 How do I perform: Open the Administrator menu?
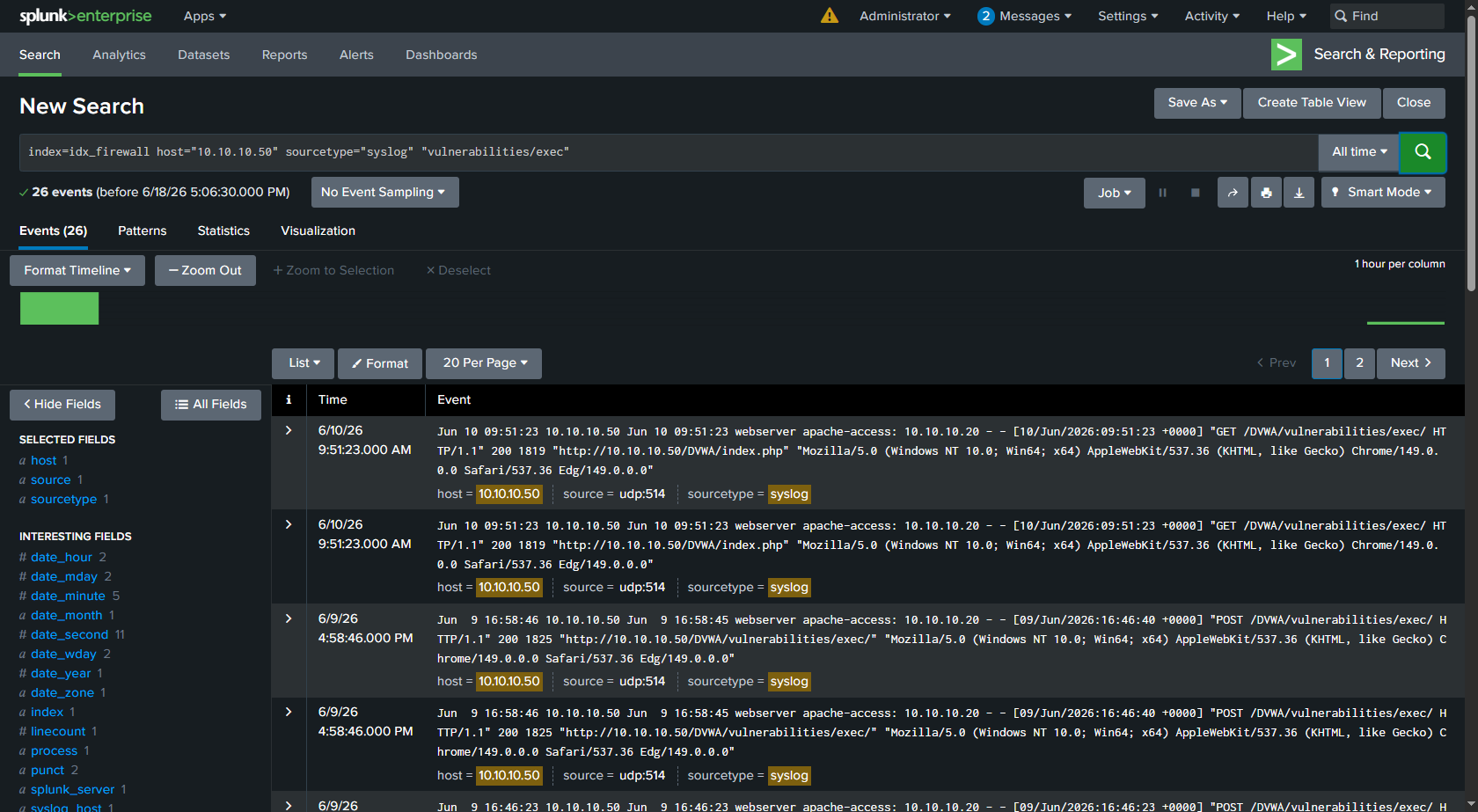pyautogui.click(x=905, y=16)
